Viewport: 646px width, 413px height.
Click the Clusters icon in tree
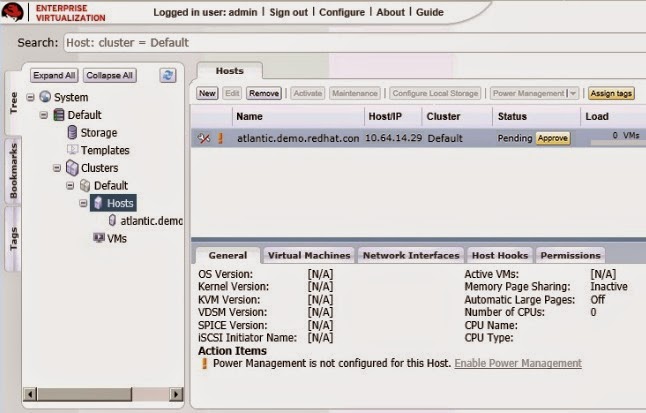(72, 168)
